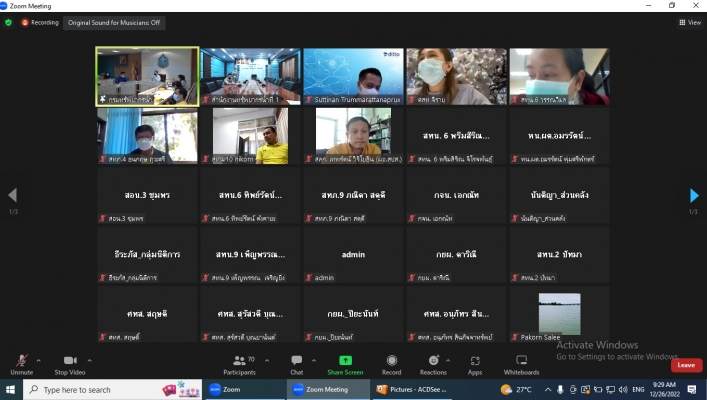Image resolution: width=707 pixels, height=400 pixels.
Task: Open video options arrow beside Stop Video
Action: click(x=89, y=360)
